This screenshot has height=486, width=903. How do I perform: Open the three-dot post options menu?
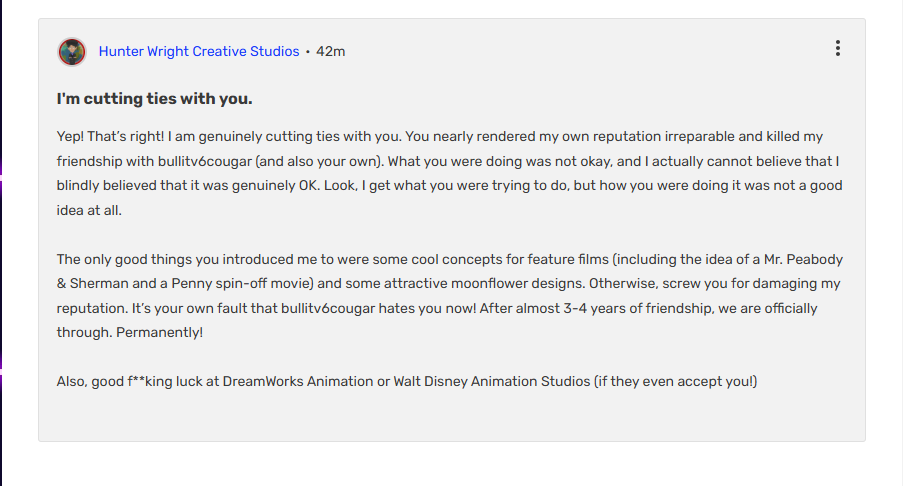click(837, 48)
